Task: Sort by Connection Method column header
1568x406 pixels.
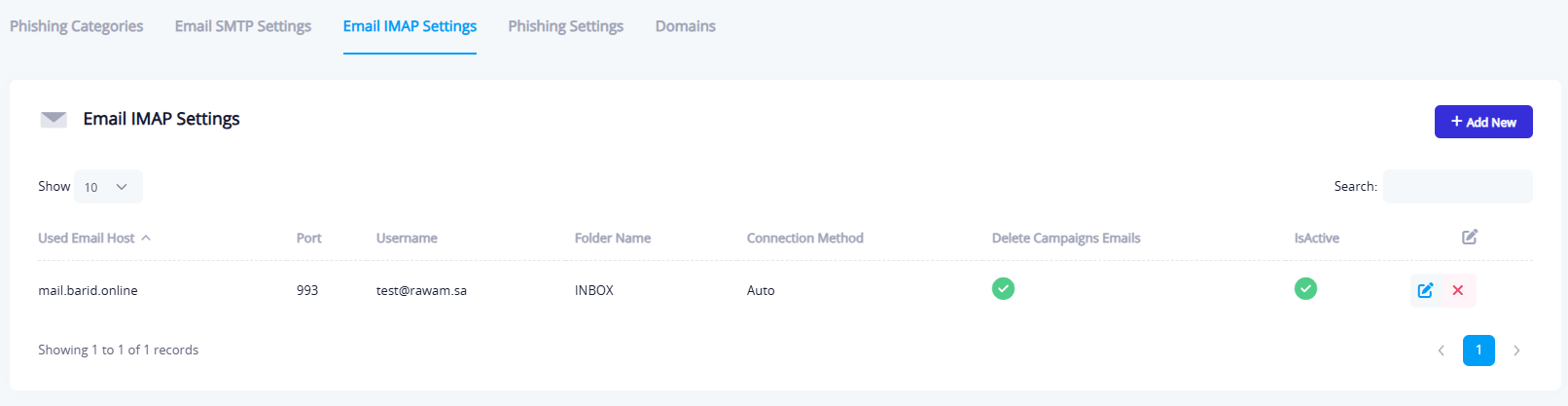Action: [804, 238]
